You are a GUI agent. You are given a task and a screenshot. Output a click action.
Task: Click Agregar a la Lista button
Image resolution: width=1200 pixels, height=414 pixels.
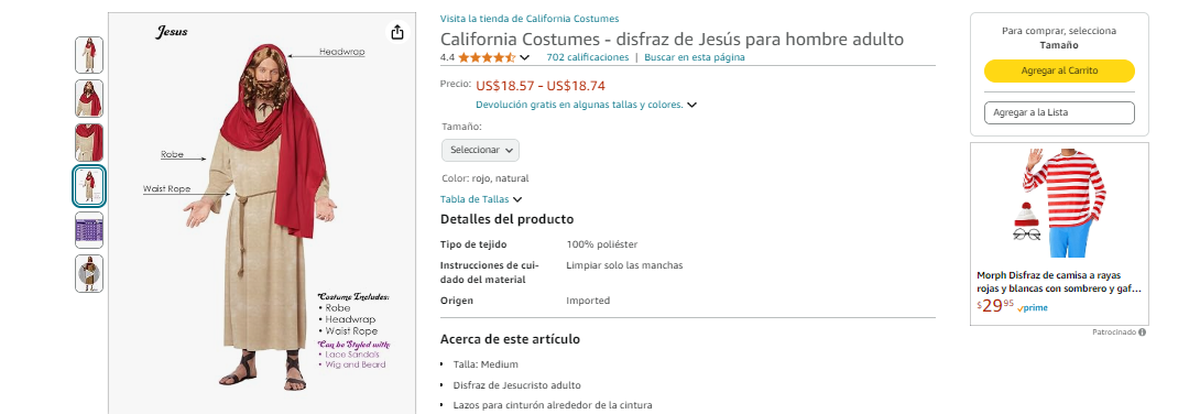(x=1059, y=113)
